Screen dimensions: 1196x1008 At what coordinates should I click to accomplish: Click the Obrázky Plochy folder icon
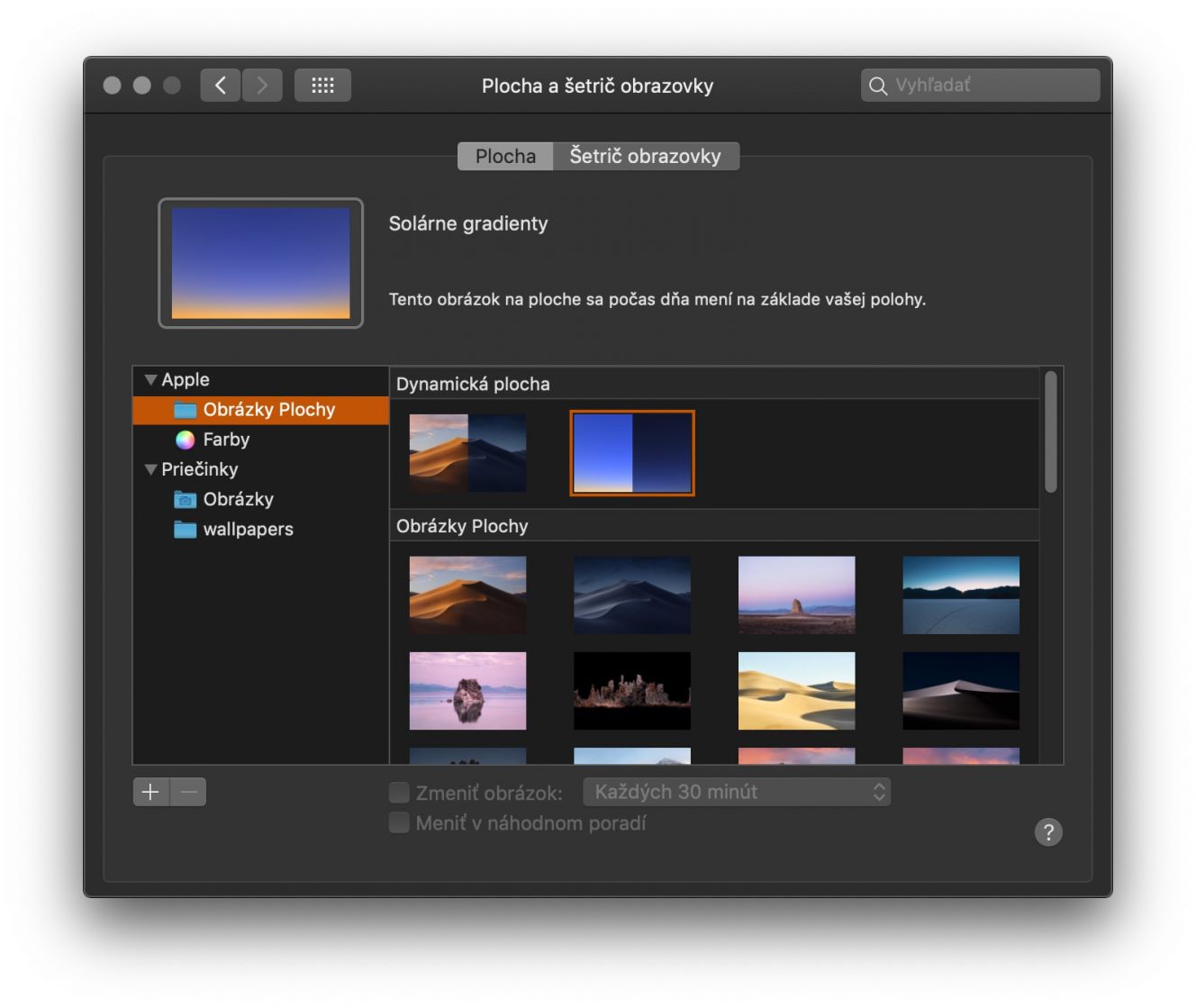pos(185,410)
